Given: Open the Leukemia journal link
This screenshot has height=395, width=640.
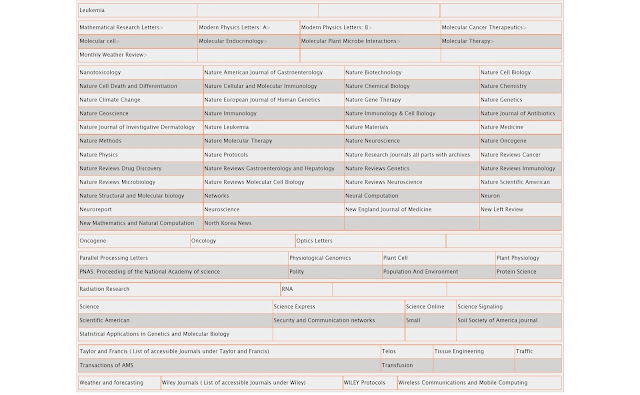Looking at the screenshot, I should (92, 10).
